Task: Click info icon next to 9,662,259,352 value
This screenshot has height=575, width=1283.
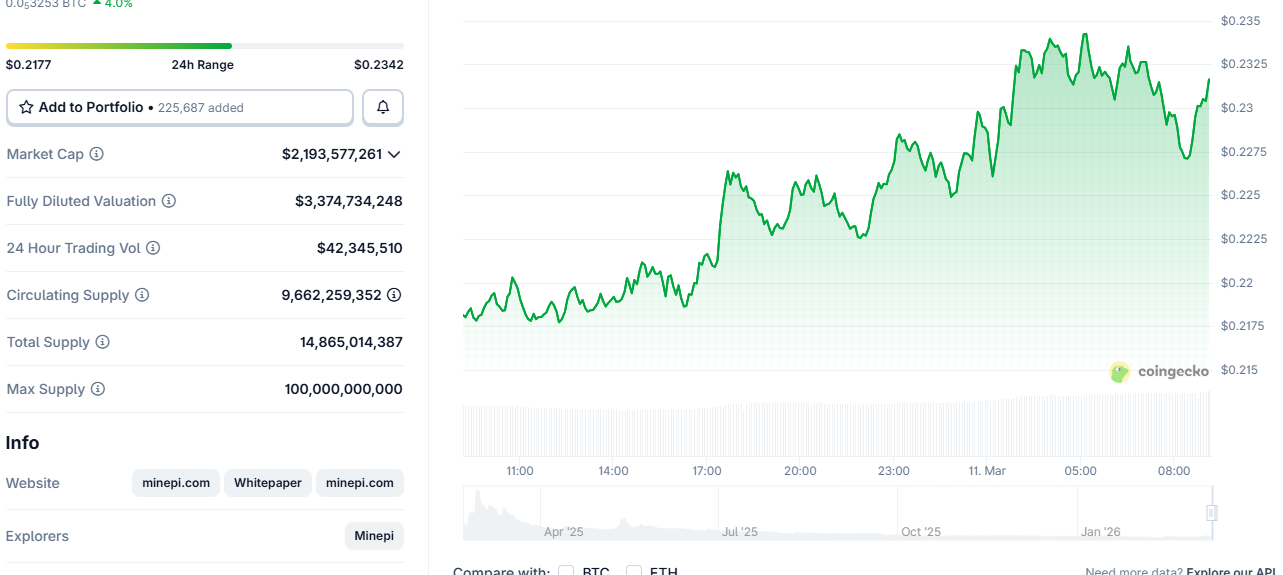Action: point(394,295)
